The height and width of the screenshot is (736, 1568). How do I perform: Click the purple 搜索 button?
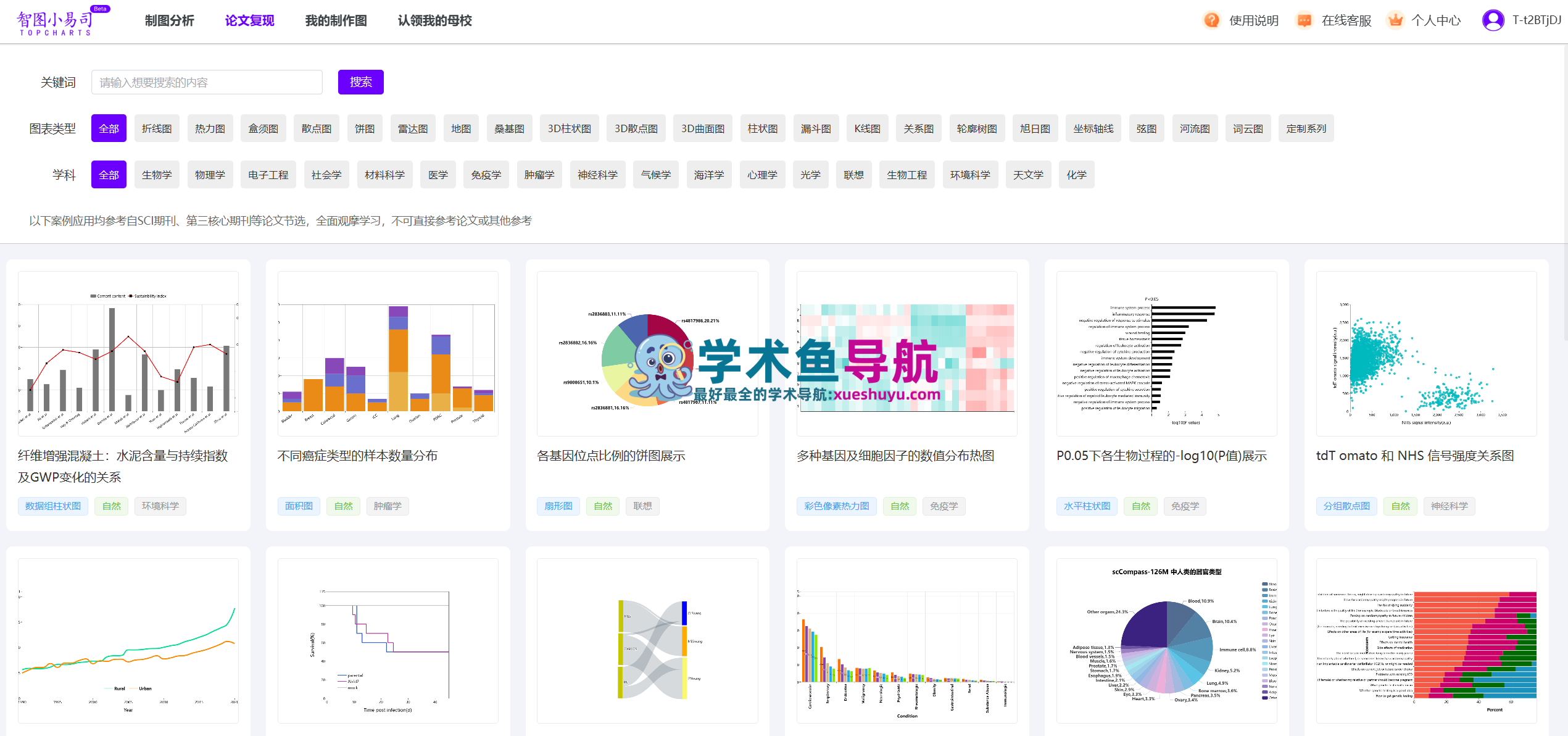pos(361,82)
